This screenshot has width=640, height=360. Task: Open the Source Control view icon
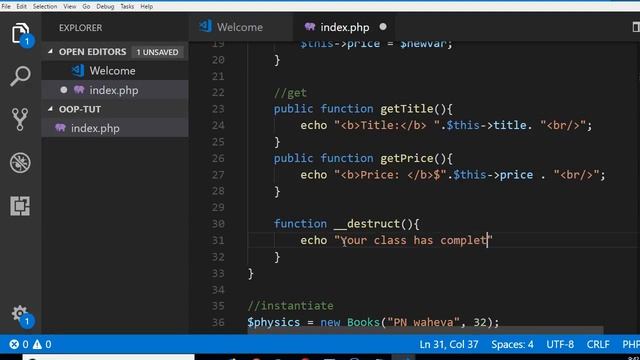[x=20, y=119]
